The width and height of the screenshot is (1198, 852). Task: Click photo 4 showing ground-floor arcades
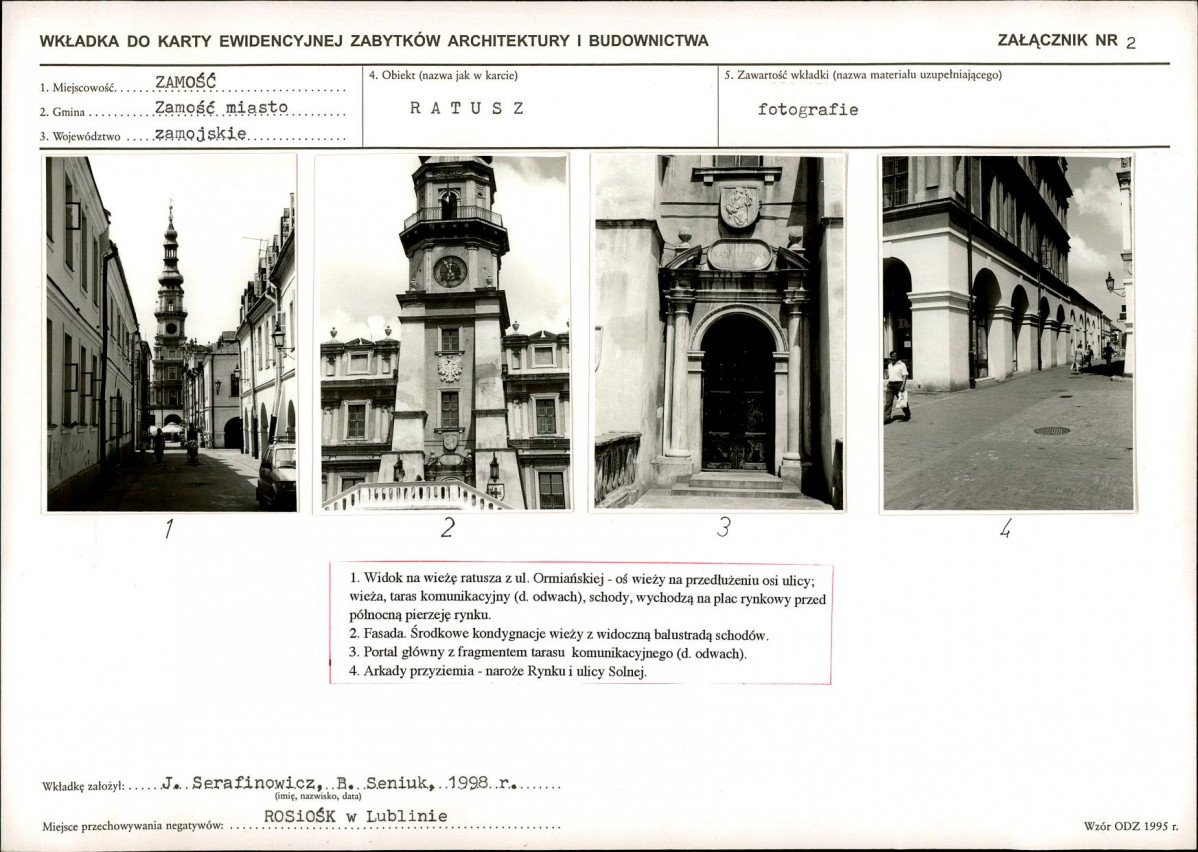[1008, 333]
